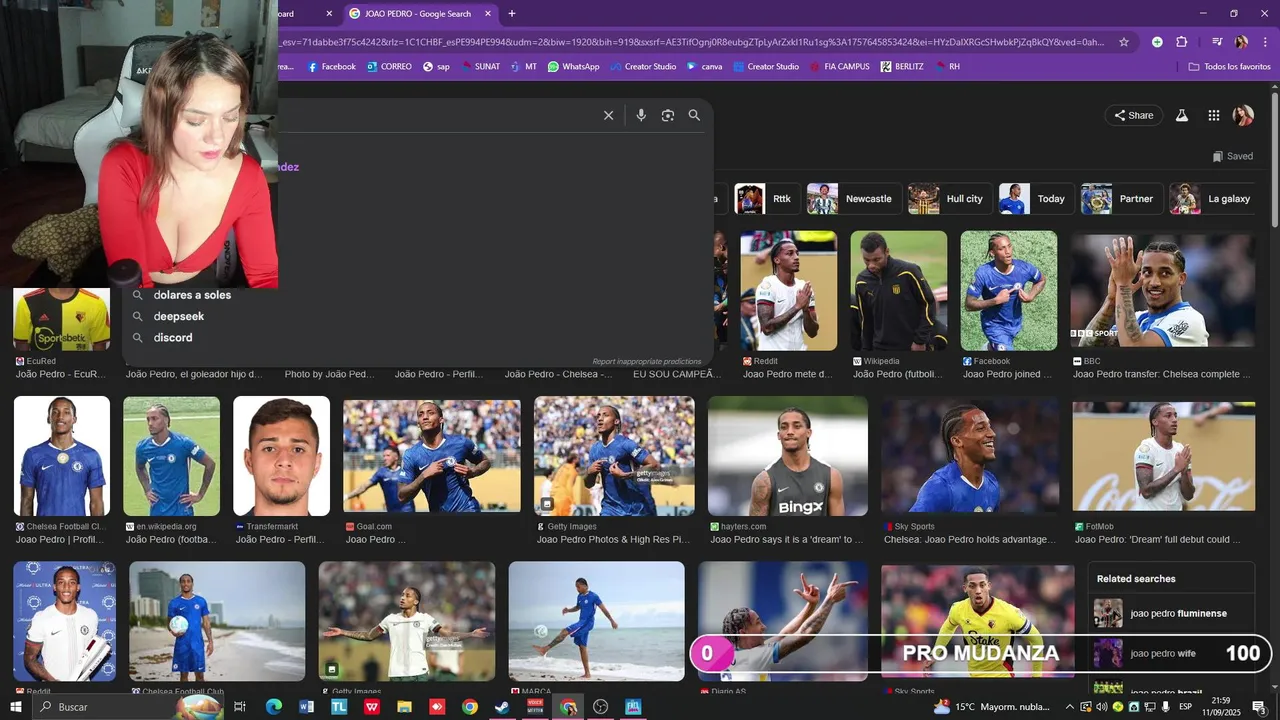Open Todos los favoritos folder
1280x720 pixels.
pos(1229,67)
